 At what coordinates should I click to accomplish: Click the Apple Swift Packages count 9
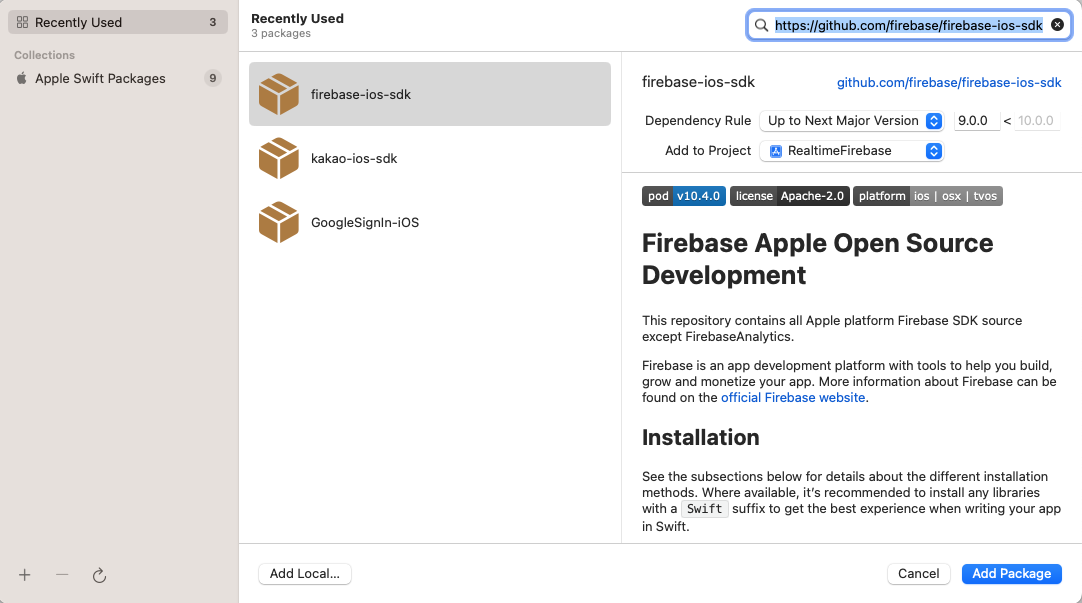[213, 78]
